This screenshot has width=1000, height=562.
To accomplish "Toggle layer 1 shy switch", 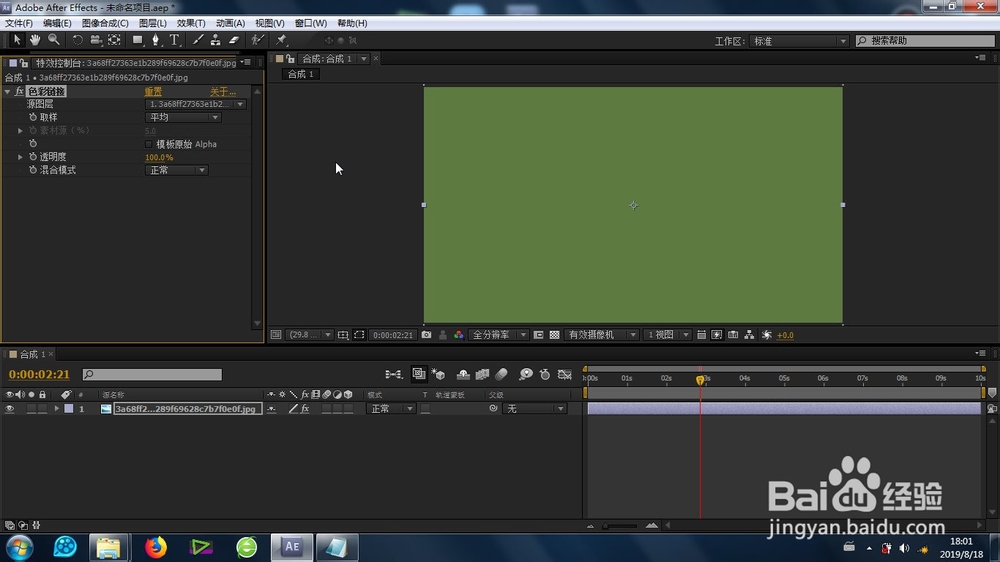I will tap(272, 409).
